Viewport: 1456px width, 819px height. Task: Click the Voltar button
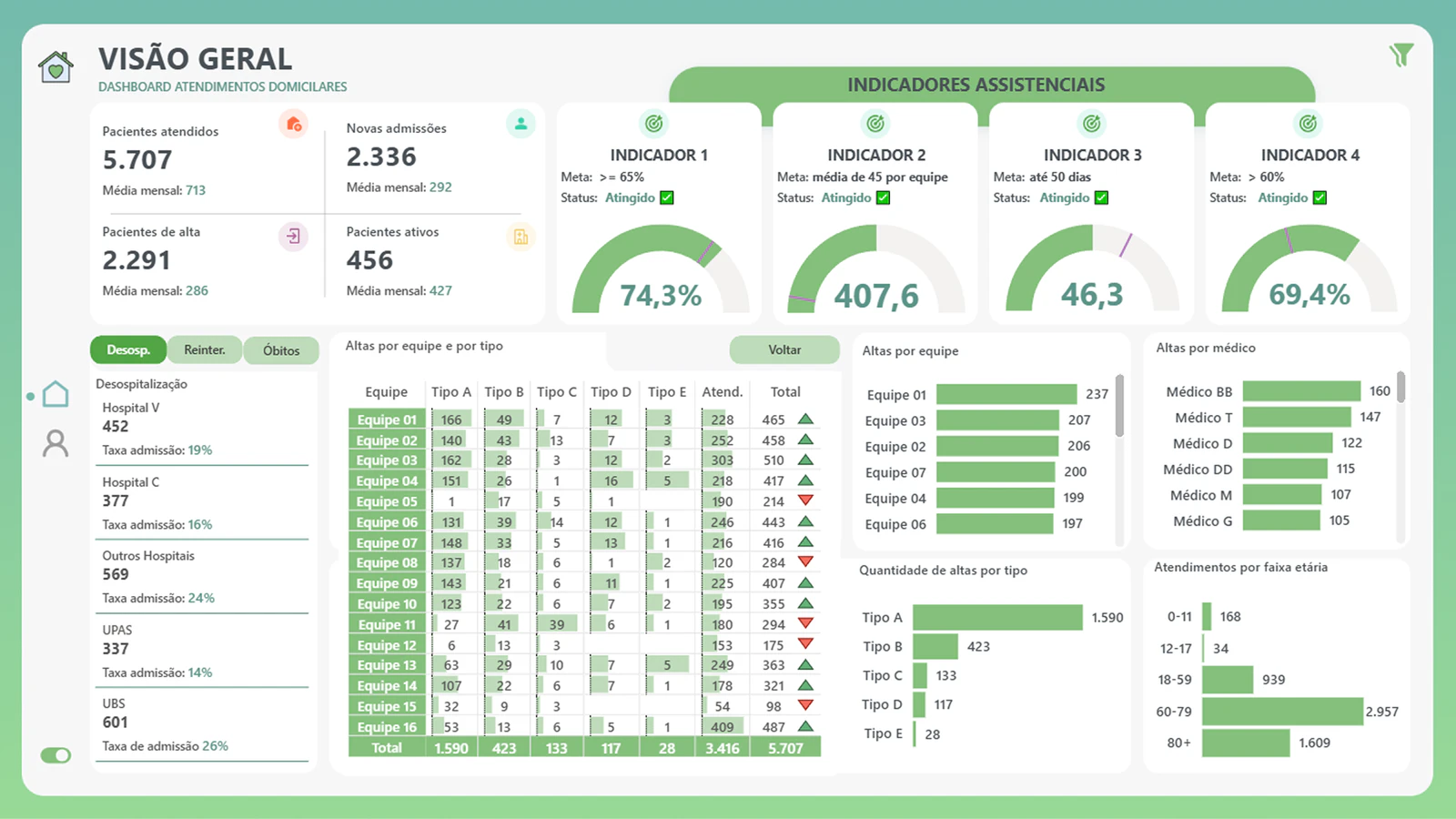(x=784, y=349)
